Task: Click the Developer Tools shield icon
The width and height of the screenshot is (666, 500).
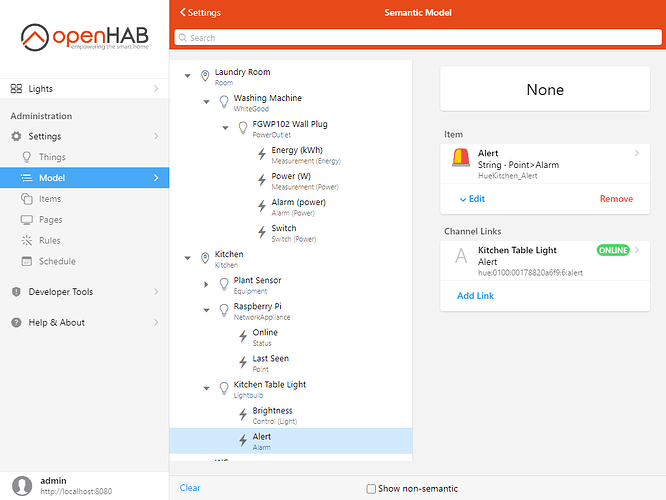Action: [16, 292]
